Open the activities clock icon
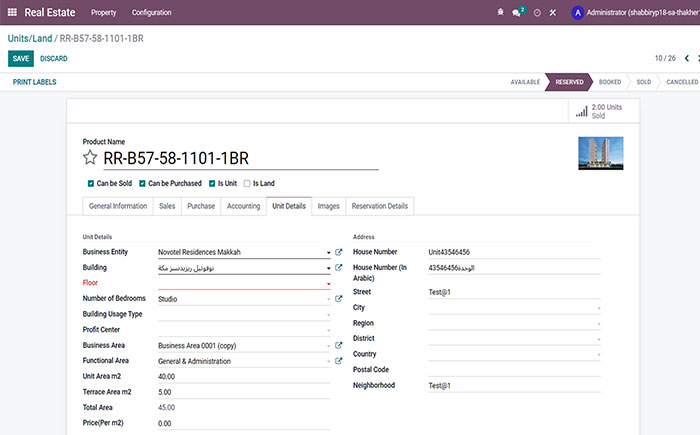 [x=537, y=13]
